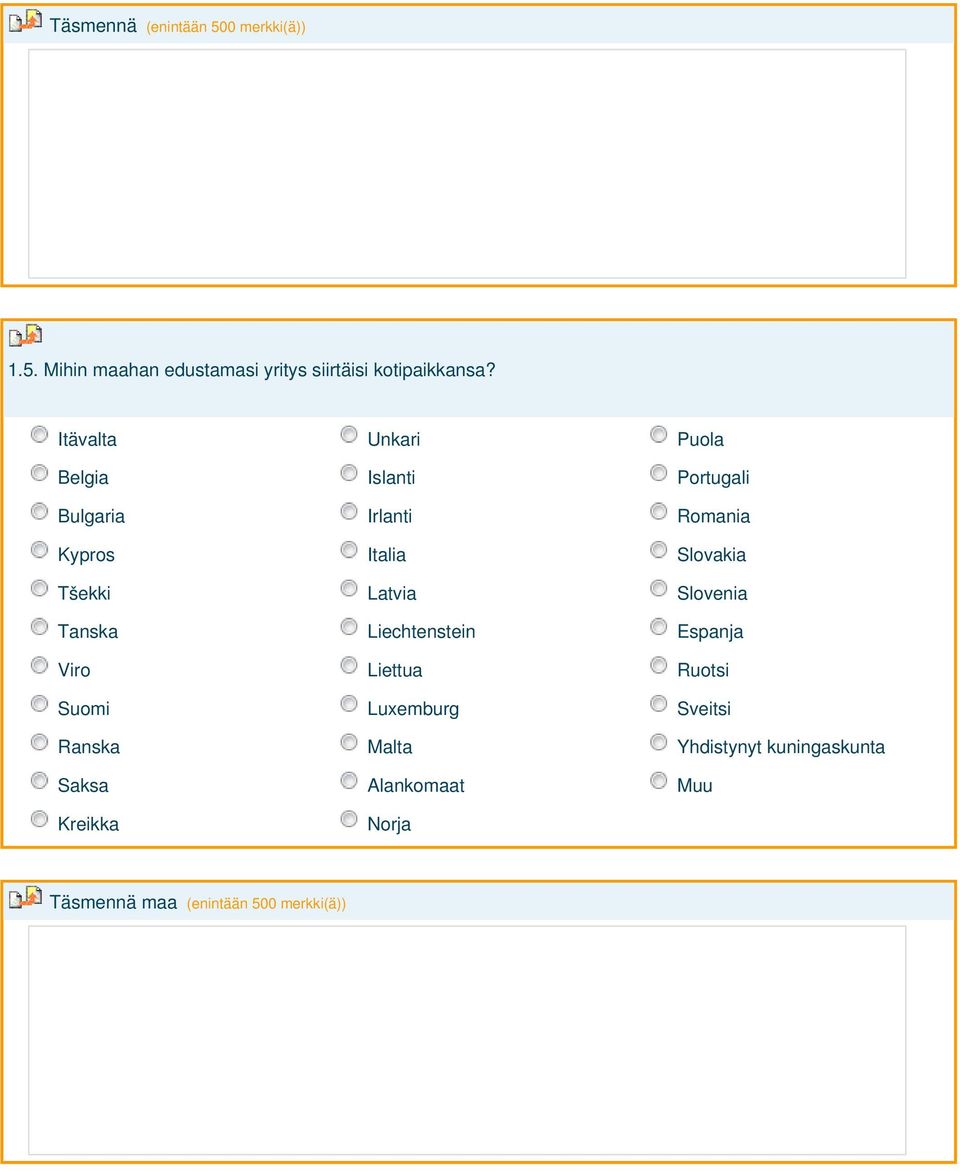The height and width of the screenshot is (1171, 960).
Task: Select the Liechtenstein radio button
Action: pyautogui.click(x=349, y=627)
